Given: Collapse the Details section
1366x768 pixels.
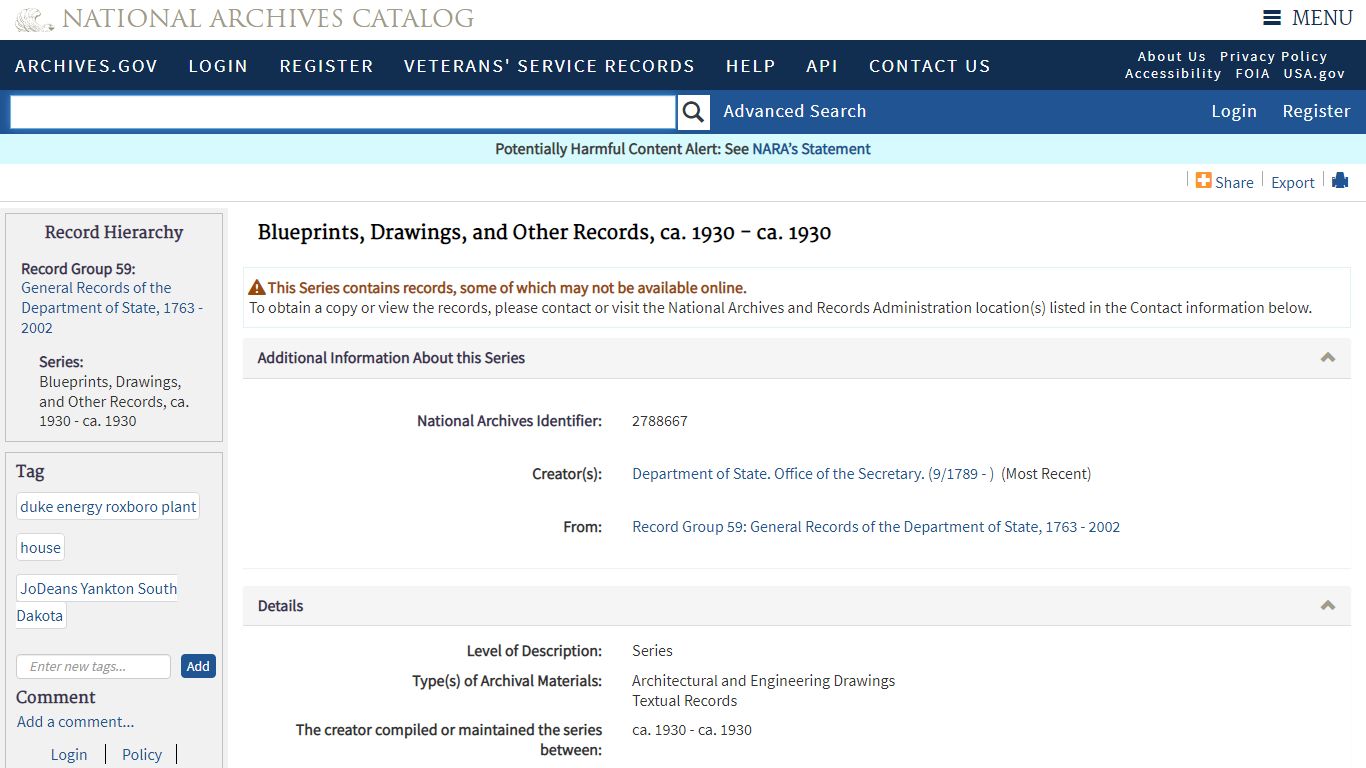Looking at the screenshot, I should pyautogui.click(x=1328, y=606).
